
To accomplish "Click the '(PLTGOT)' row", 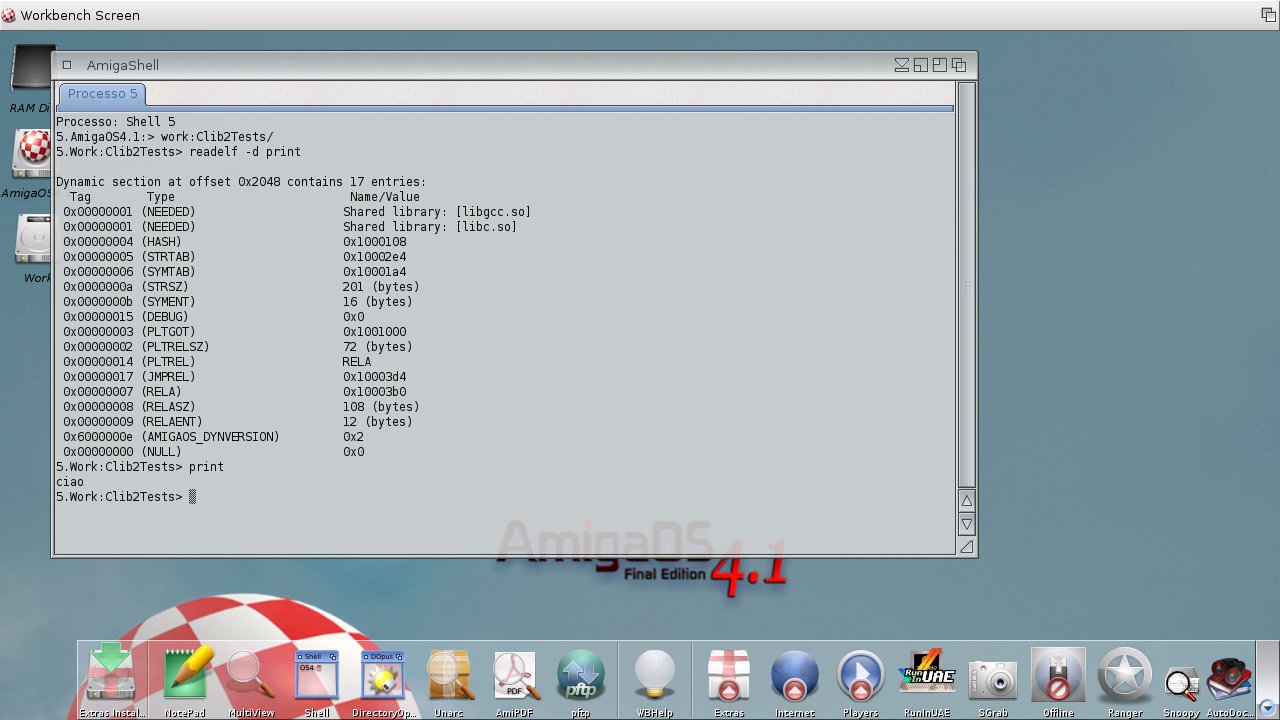I will (x=235, y=332).
